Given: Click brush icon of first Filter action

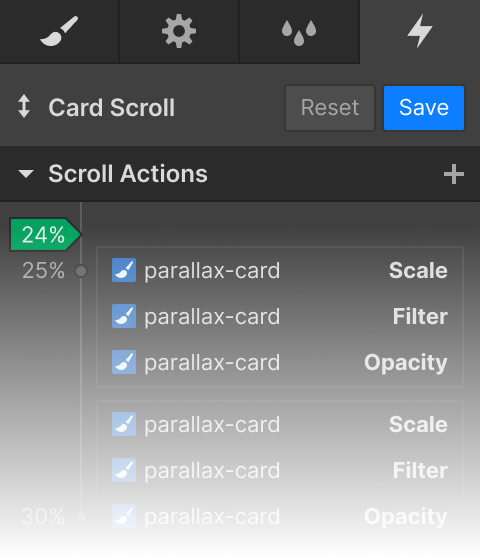Looking at the screenshot, I should (x=124, y=316).
